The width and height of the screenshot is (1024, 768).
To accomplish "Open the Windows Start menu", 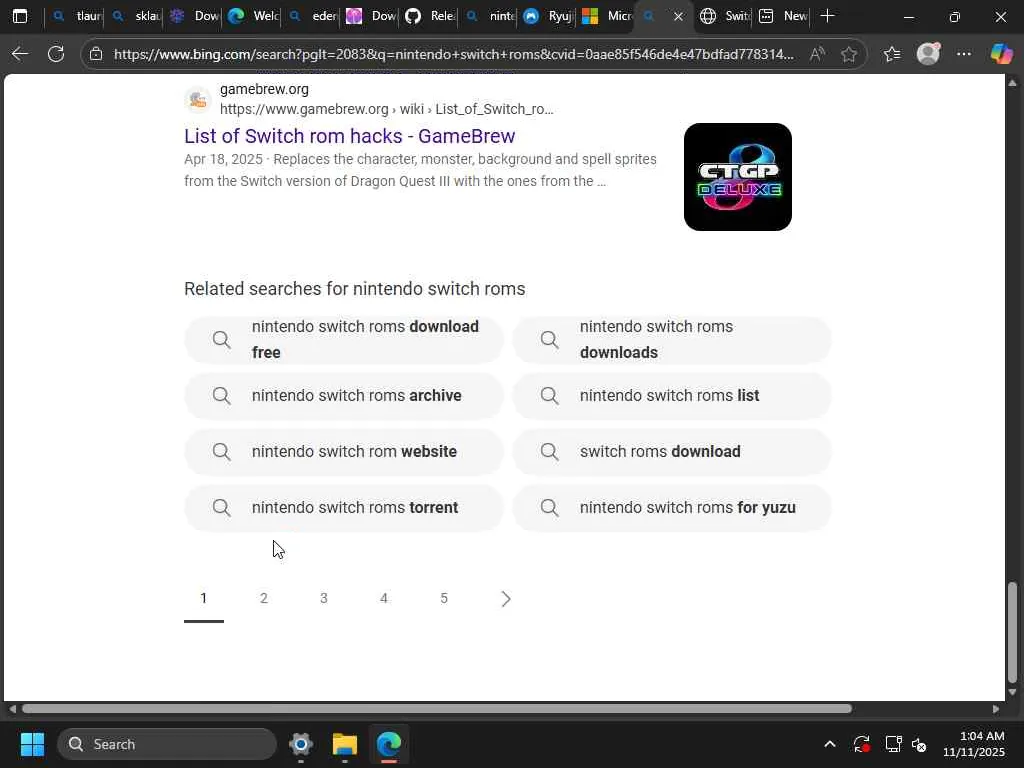I will coord(32,744).
